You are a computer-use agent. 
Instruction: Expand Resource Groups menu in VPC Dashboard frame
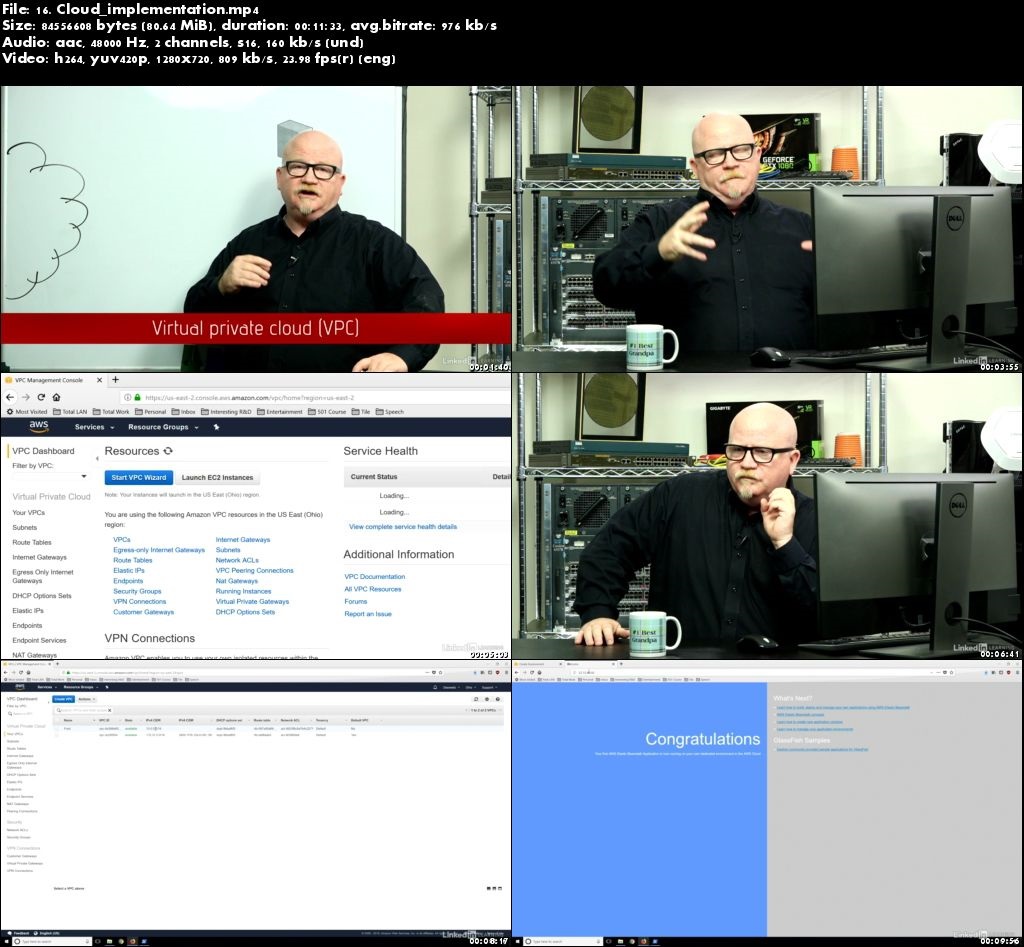(x=163, y=427)
